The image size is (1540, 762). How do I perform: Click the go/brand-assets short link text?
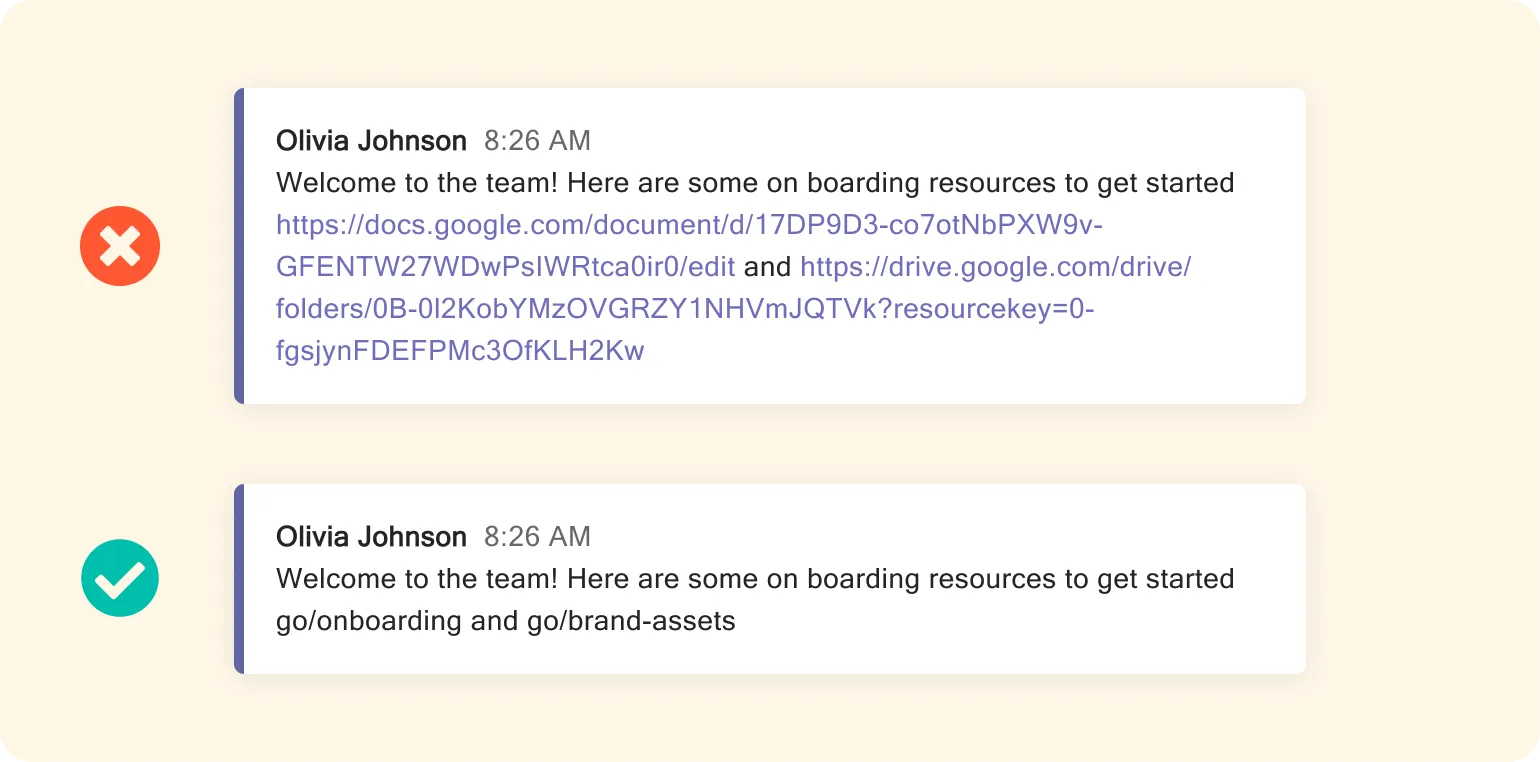pos(628,621)
